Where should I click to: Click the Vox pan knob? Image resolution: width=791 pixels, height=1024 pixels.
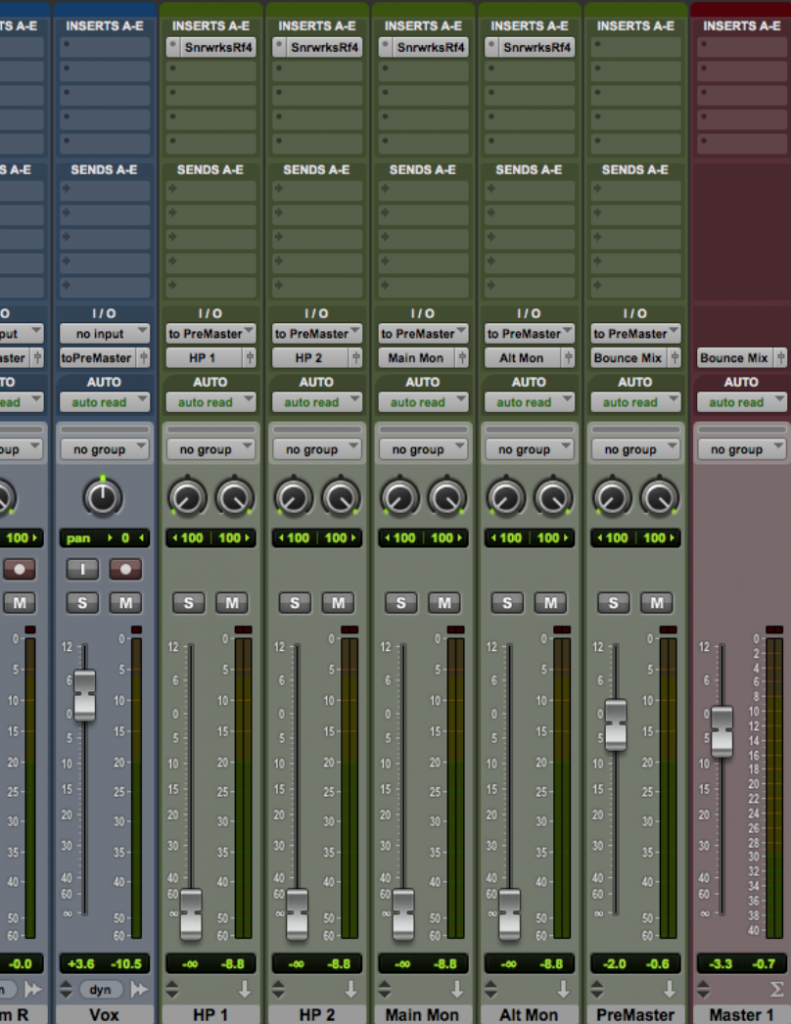pyautogui.click(x=103, y=496)
